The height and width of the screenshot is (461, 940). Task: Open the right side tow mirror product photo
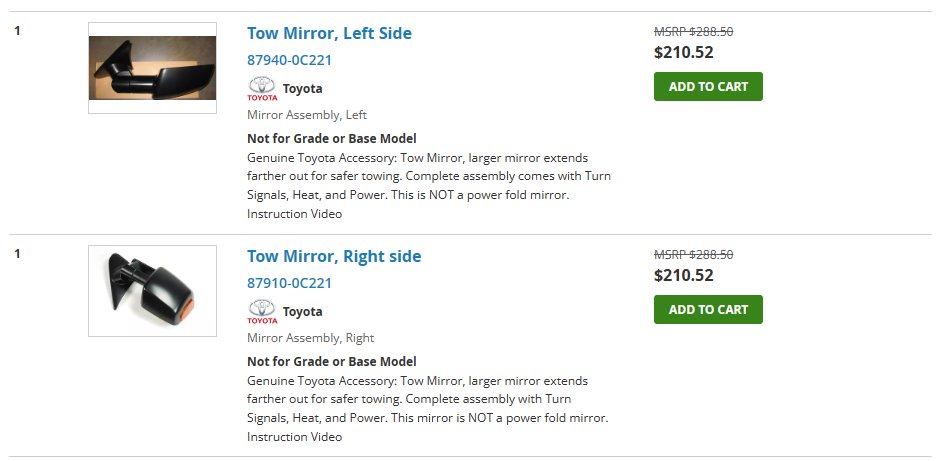[x=152, y=291]
